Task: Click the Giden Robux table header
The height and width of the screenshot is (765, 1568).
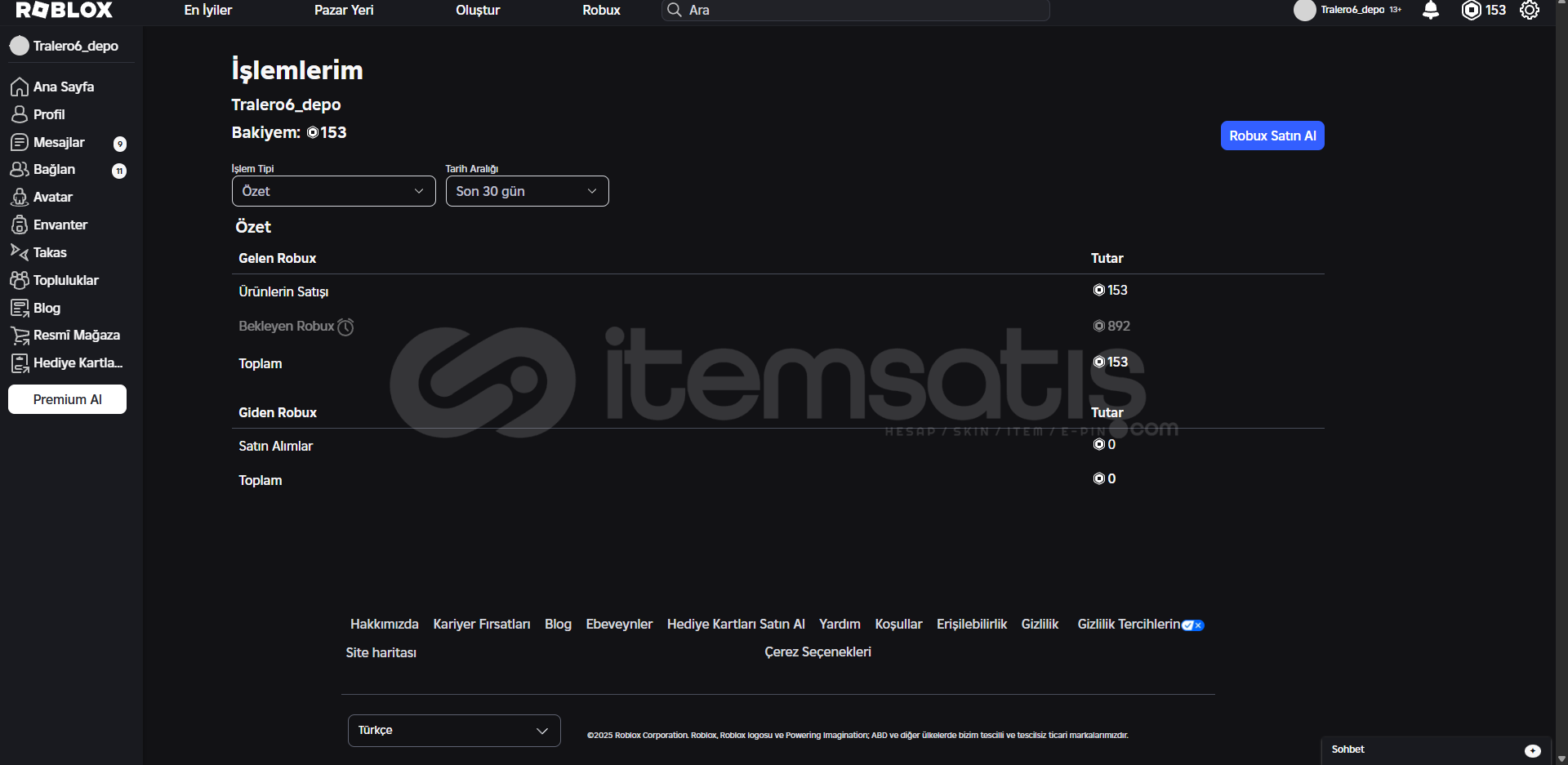Action: [x=278, y=412]
